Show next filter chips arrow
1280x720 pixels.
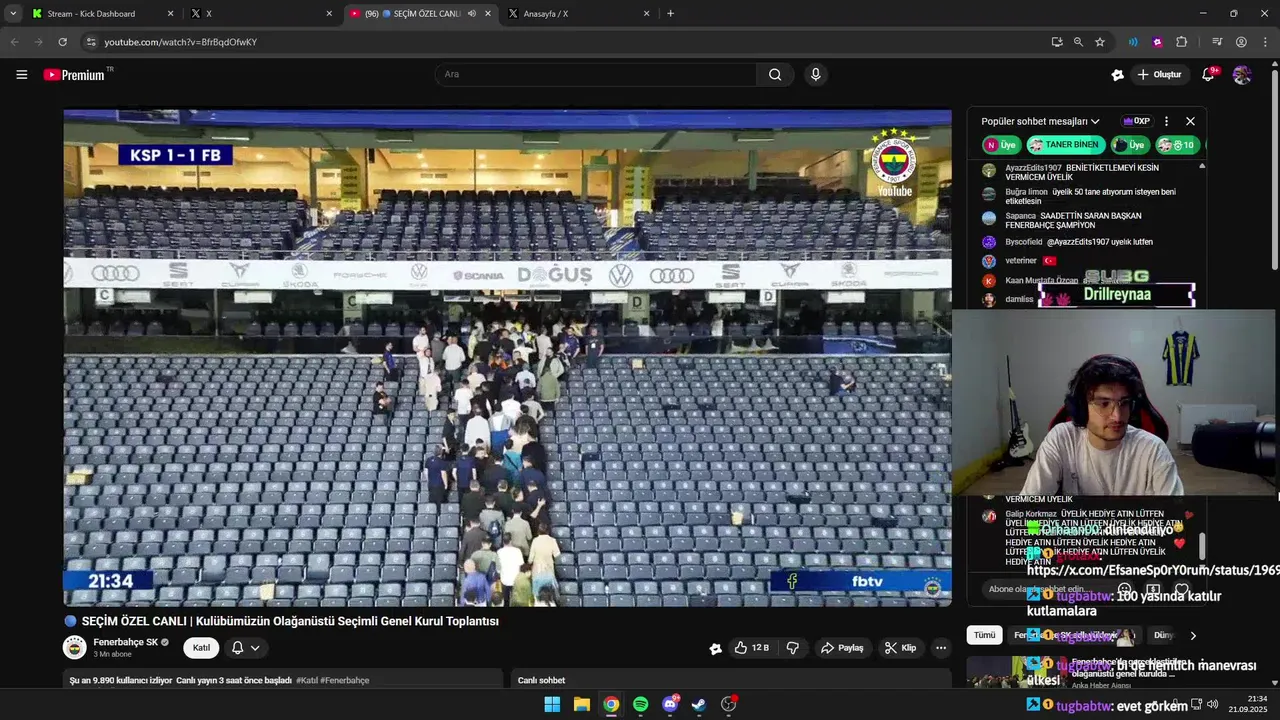[x=1192, y=635]
